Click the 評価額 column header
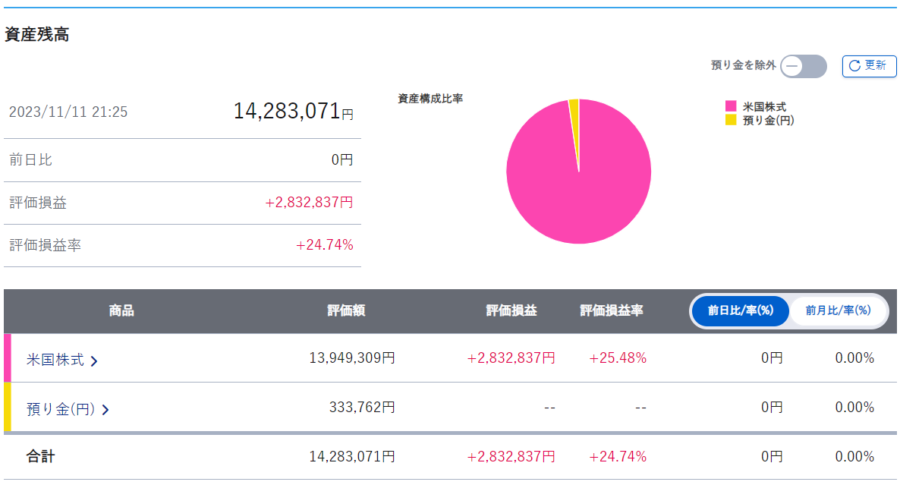 pos(346,311)
